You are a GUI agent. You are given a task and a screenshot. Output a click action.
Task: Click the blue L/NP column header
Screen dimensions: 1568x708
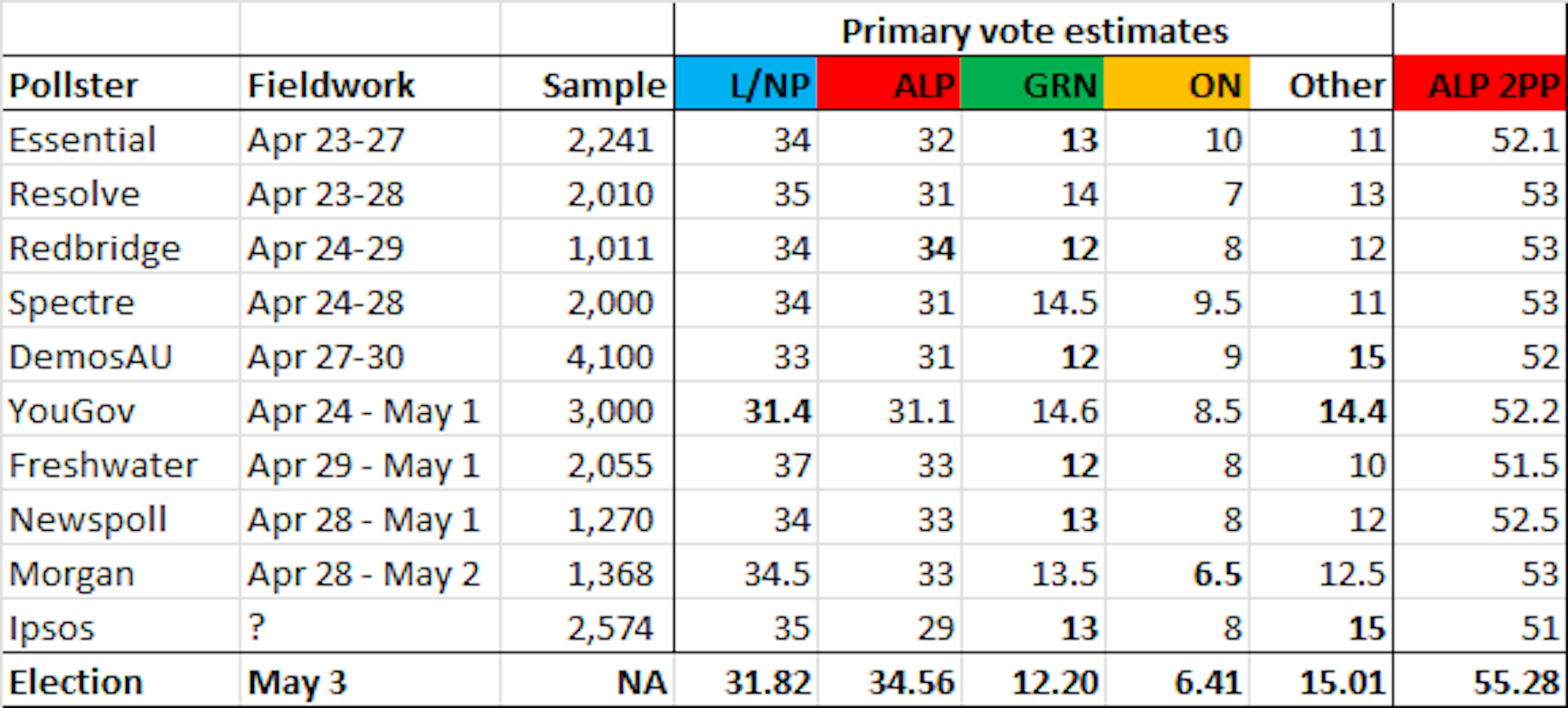tap(746, 84)
